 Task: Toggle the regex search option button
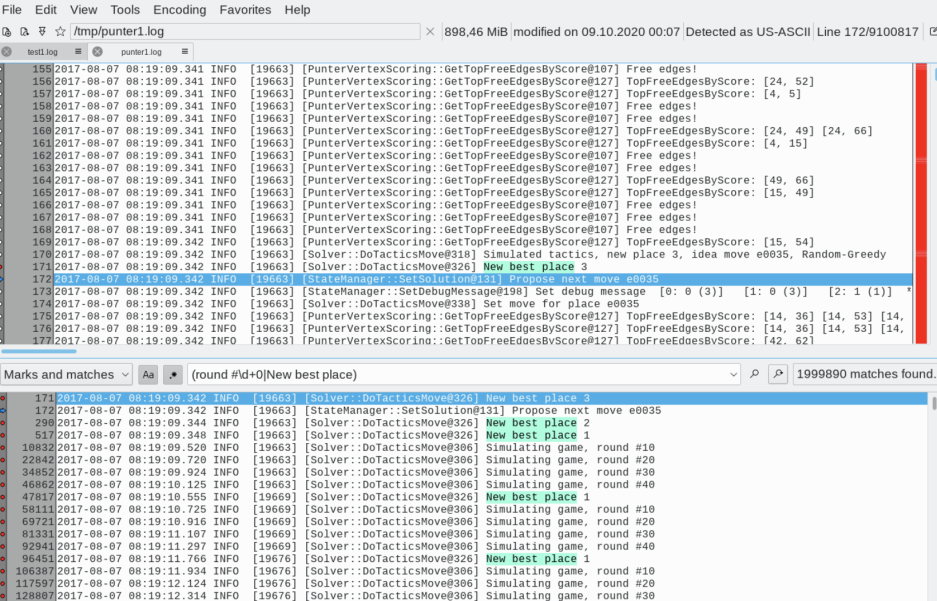point(172,374)
